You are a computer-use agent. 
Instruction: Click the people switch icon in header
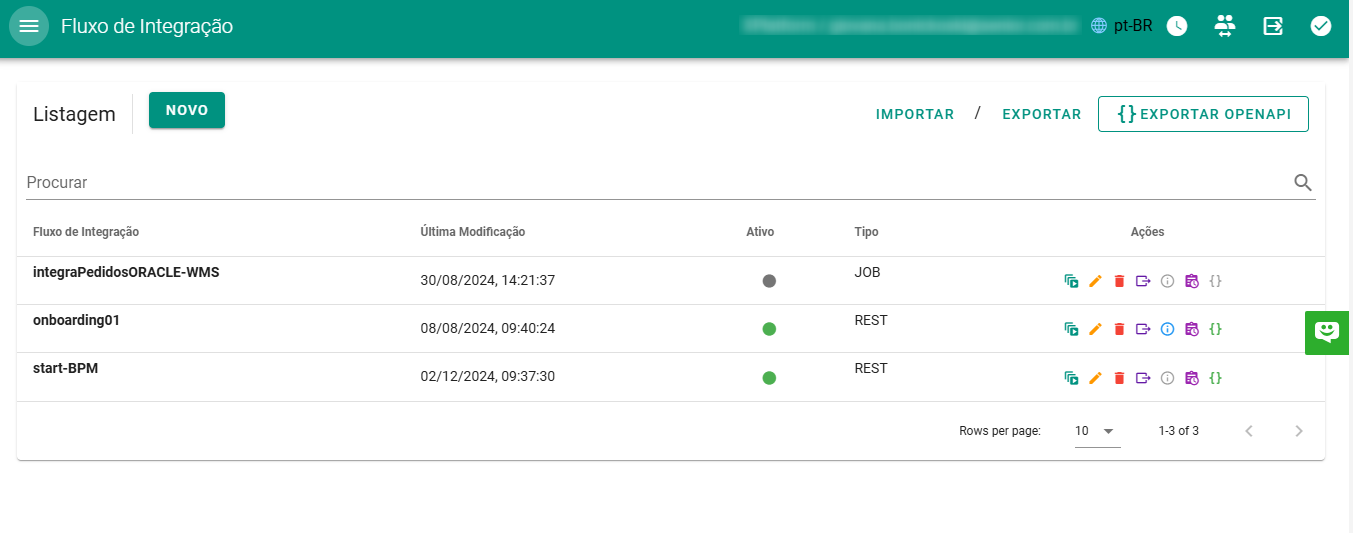pos(1225,26)
